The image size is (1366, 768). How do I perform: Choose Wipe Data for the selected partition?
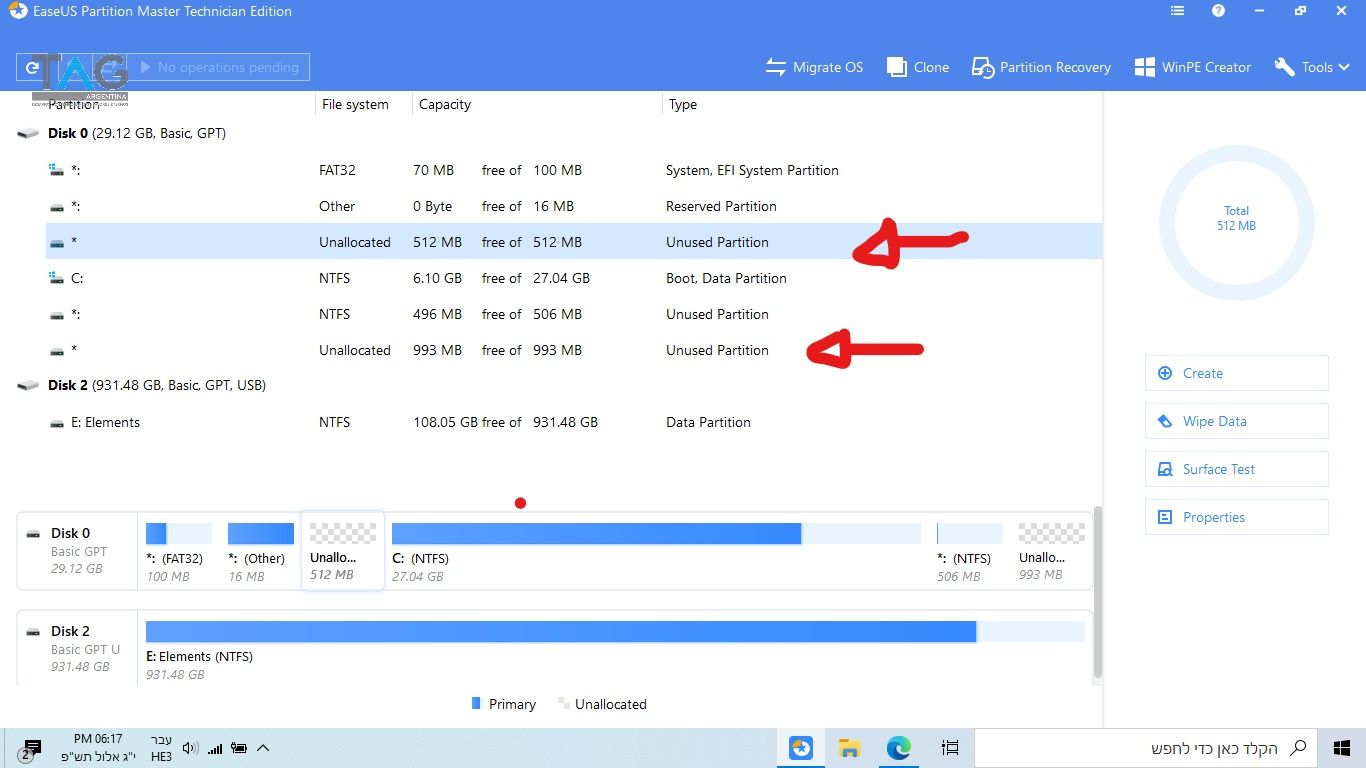coord(1236,421)
